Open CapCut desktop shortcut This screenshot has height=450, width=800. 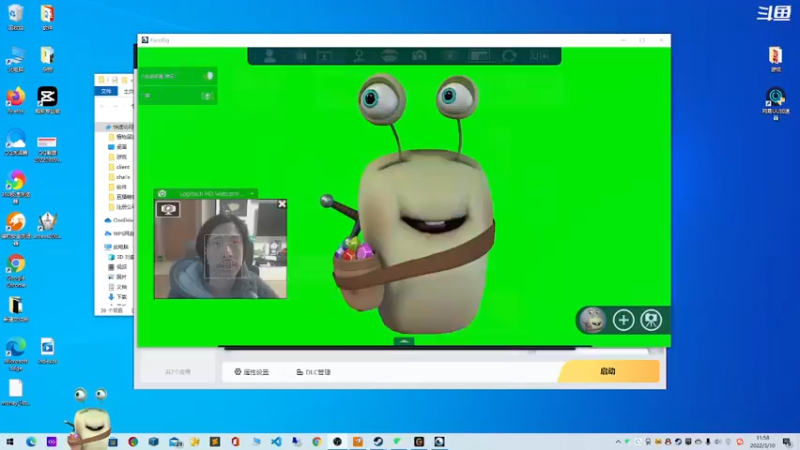(47, 101)
